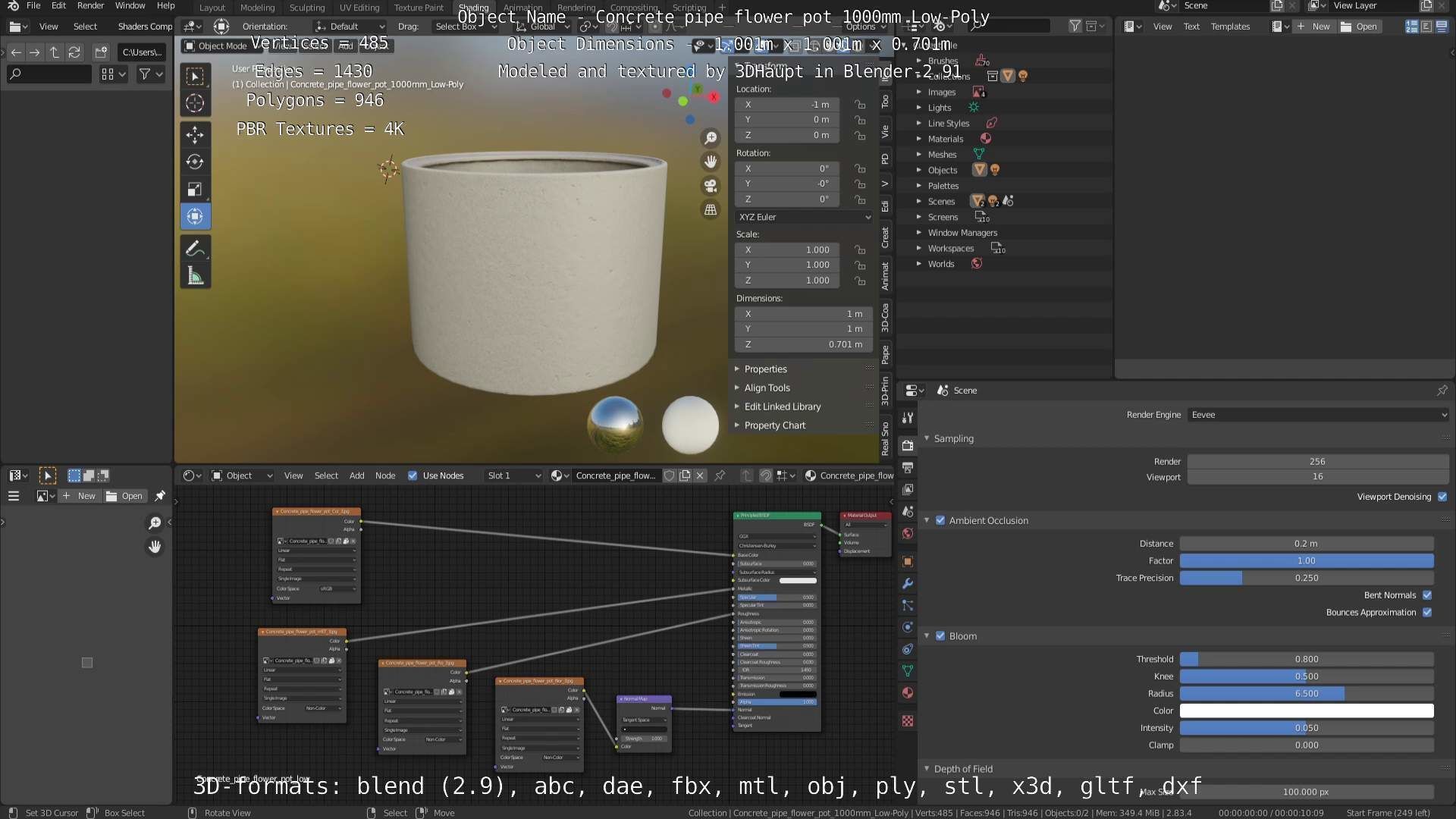Adjust Trace Precision slider
The height and width of the screenshot is (819, 1456).
point(1307,578)
